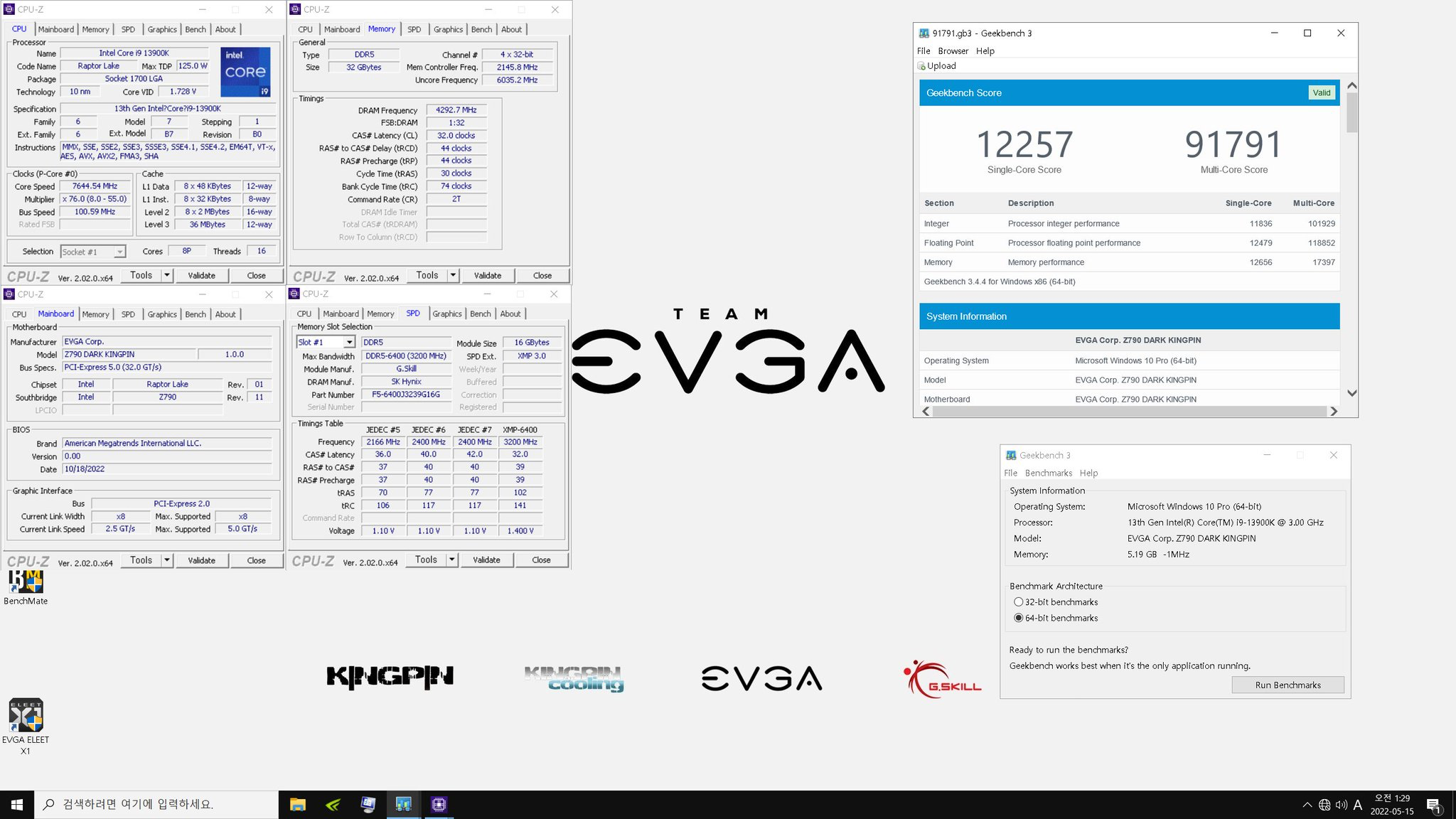Switch to Memory tab in CPU window
Image resolution: width=1456 pixels, height=819 pixels.
95,29
